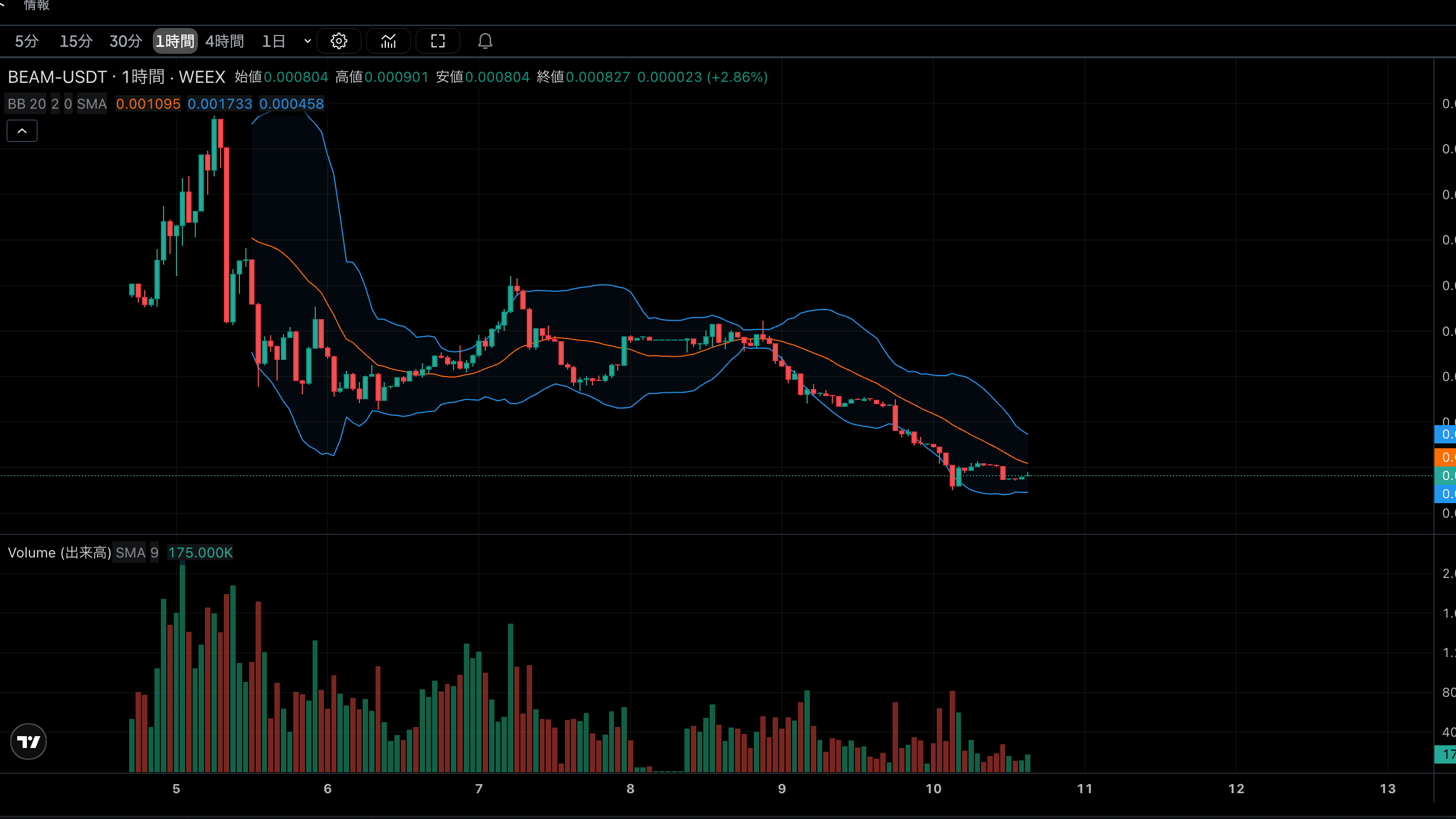This screenshot has height=819, width=1456.
Task: Click the 情報 tab at top
Action: pyautogui.click(x=37, y=6)
